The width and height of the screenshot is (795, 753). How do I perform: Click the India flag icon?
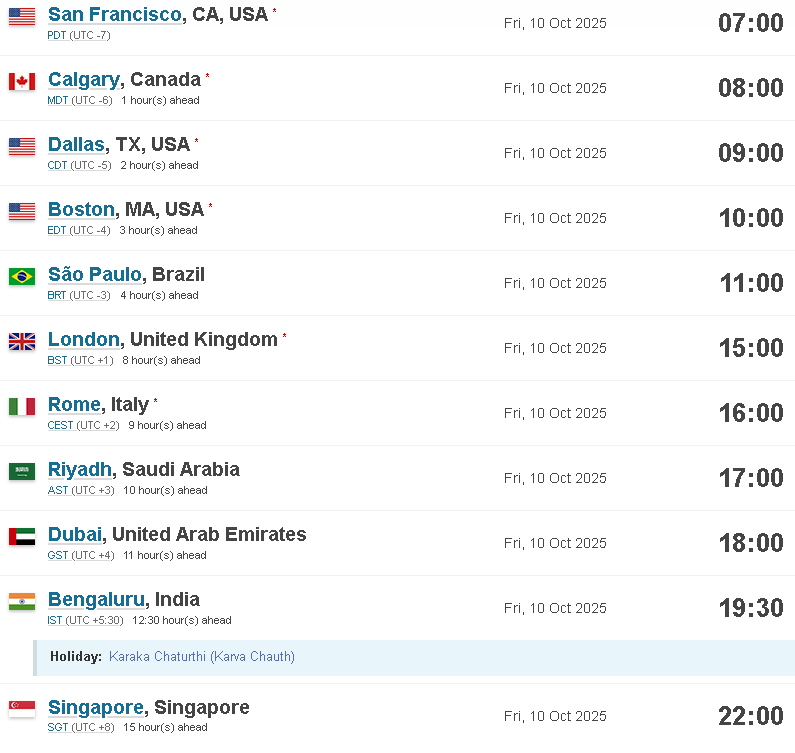[x=22, y=601]
